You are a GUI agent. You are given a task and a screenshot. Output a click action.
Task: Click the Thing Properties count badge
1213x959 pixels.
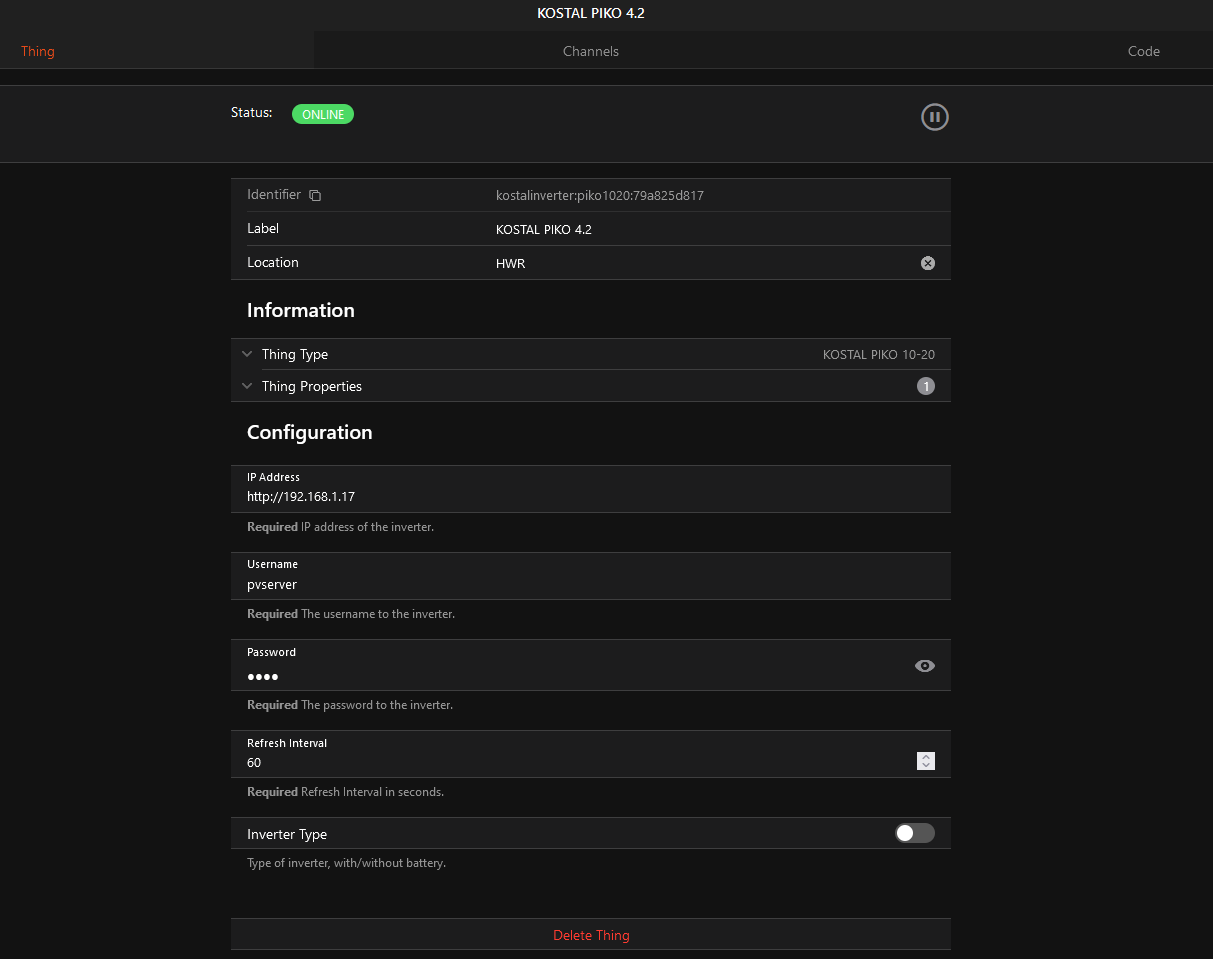(925, 386)
